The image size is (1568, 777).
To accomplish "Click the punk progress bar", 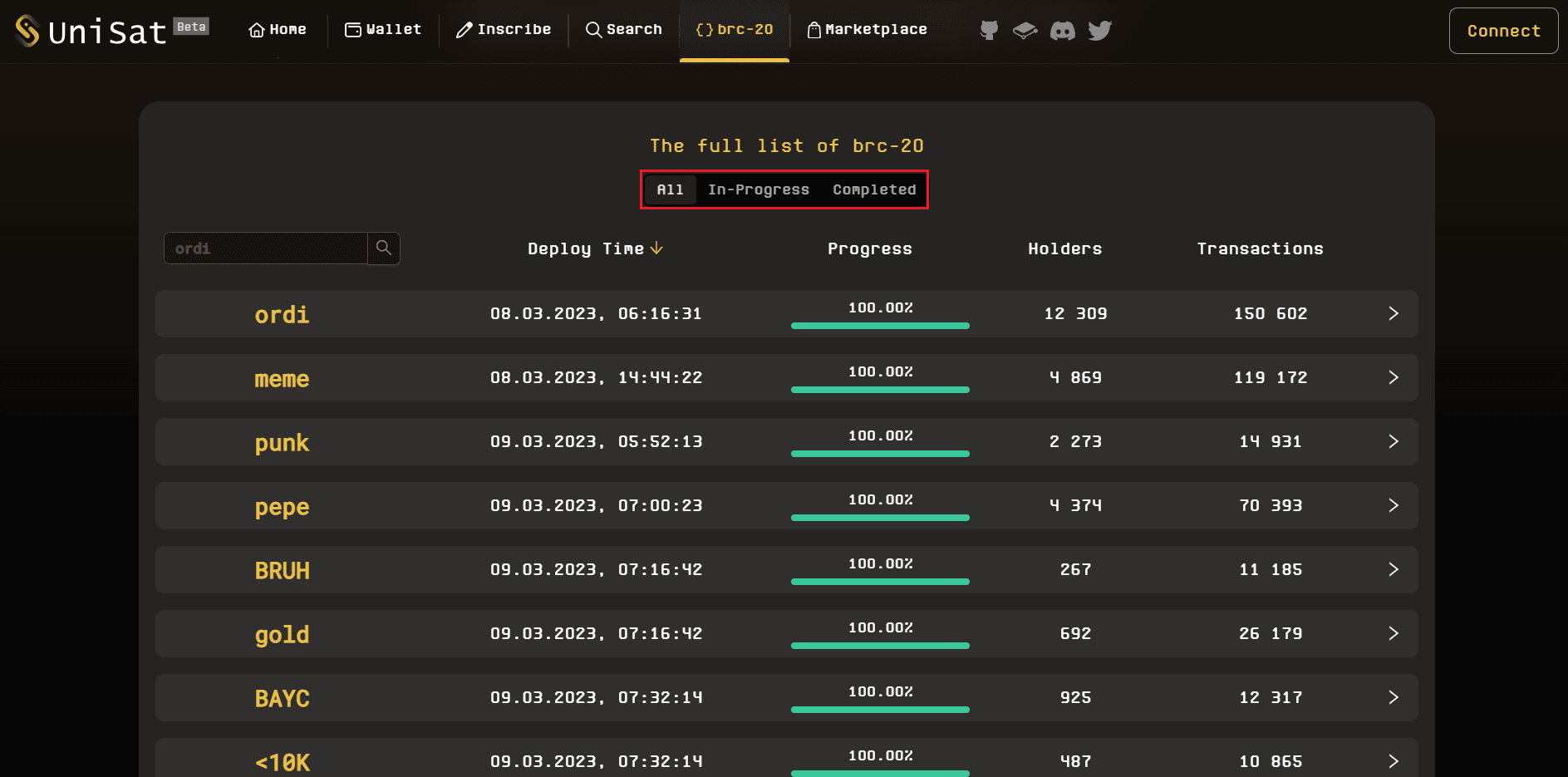I will pyautogui.click(x=880, y=454).
